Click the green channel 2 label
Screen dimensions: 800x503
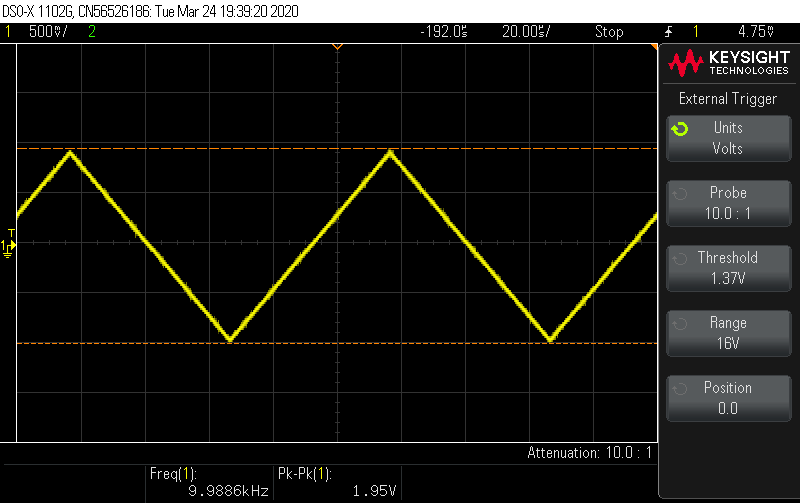[92, 32]
